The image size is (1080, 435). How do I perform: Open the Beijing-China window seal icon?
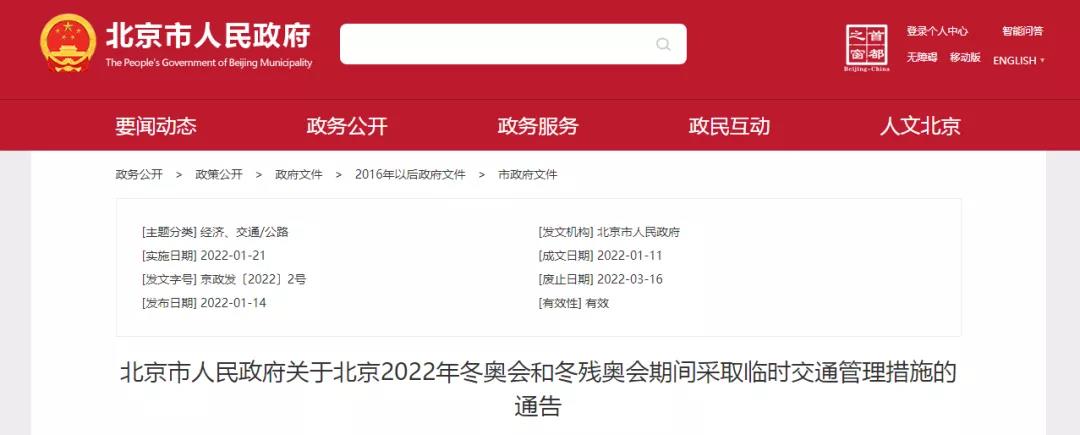pyautogui.click(x=867, y=48)
